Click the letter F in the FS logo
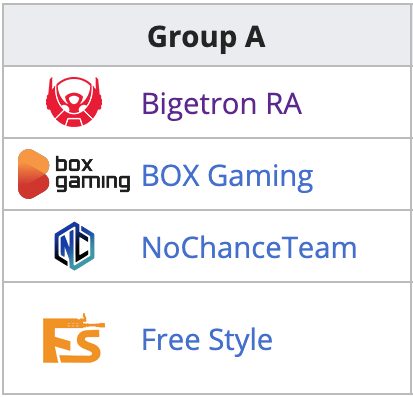 [55, 341]
